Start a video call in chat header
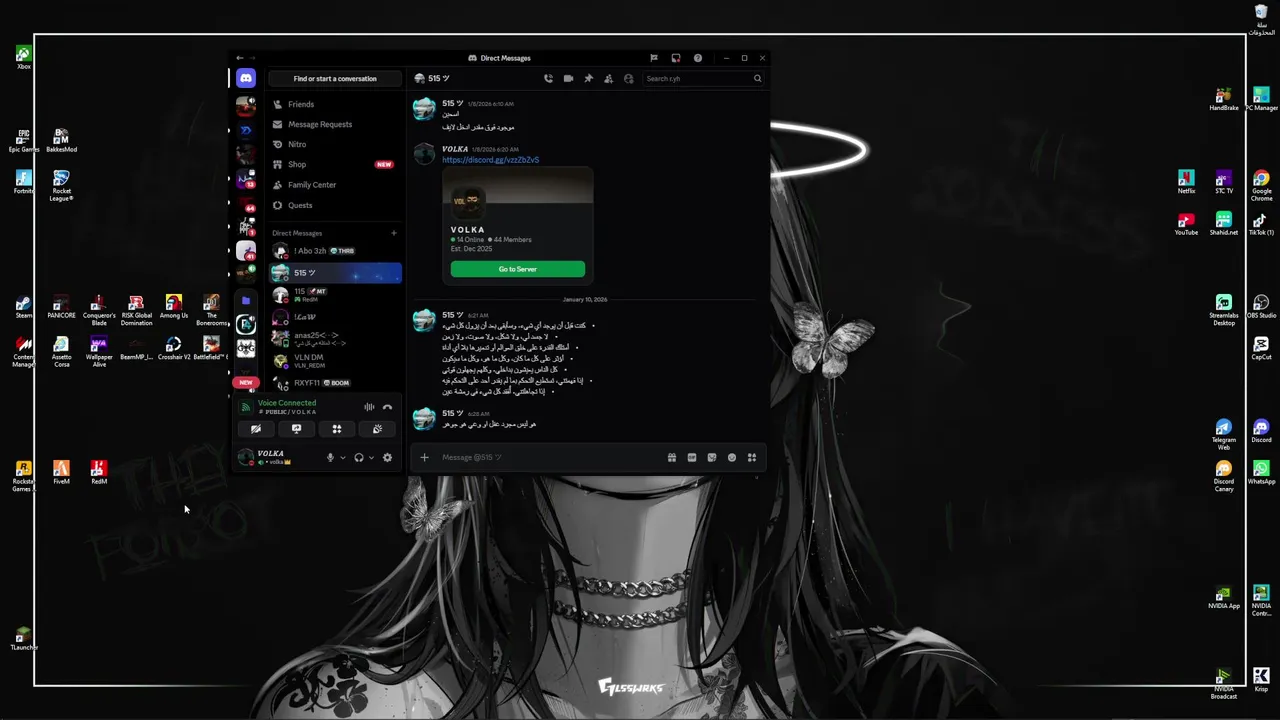This screenshot has width=1280, height=720. (568, 78)
